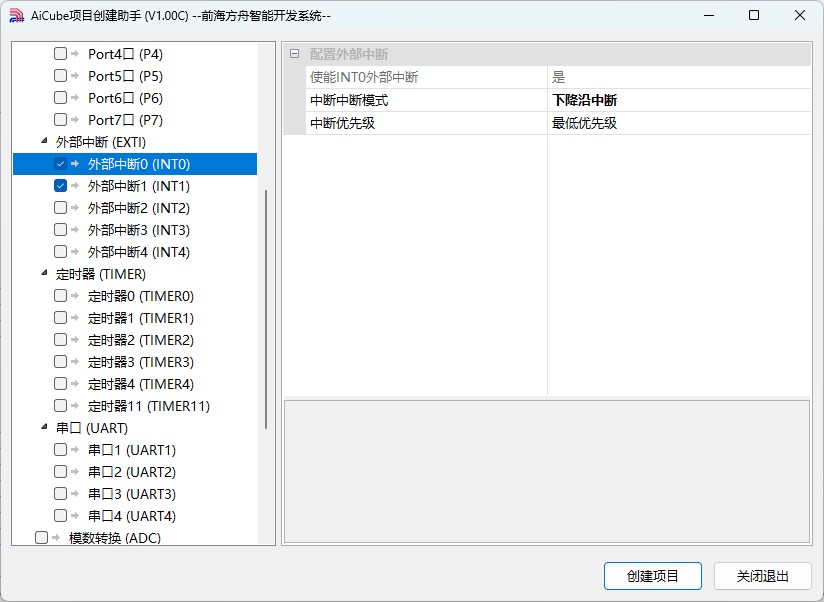Select the 模数转换 (ADC) tree row
This screenshot has height=602, width=824.
coord(115,537)
